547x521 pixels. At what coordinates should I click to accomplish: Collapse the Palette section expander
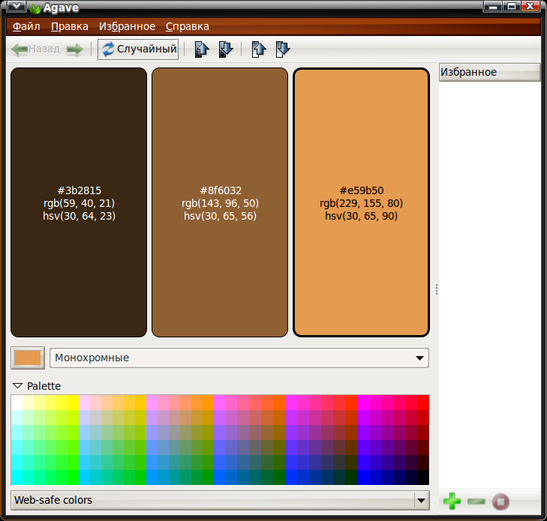pos(17,386)
